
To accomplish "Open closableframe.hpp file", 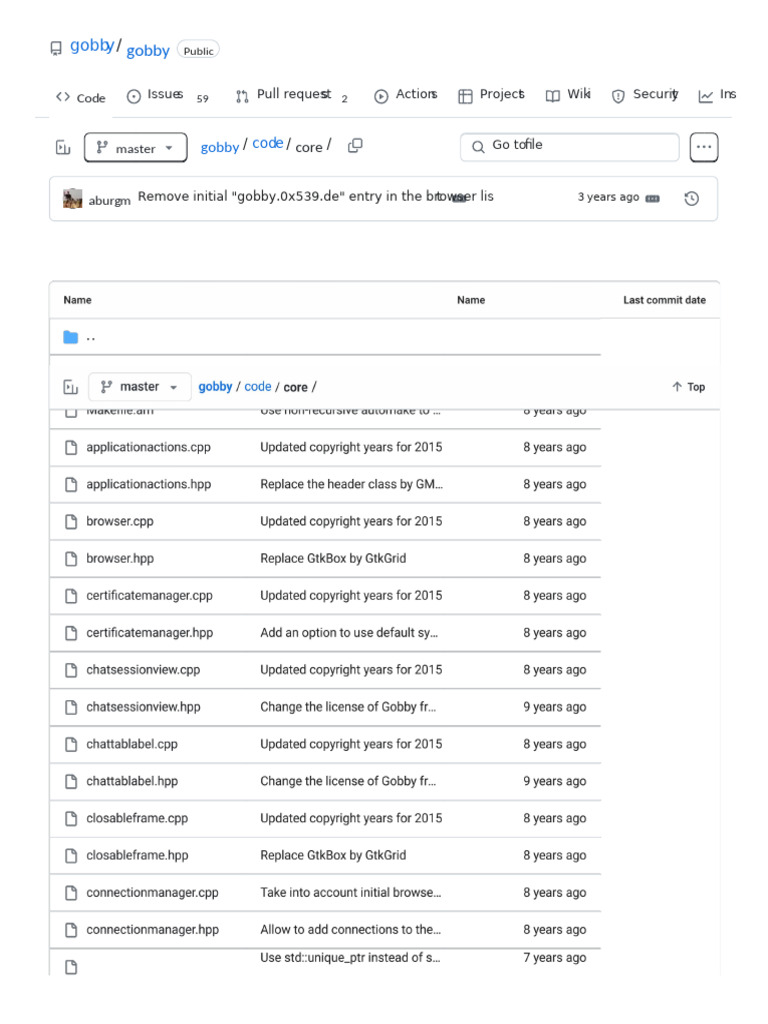I will tap(137, 856).
